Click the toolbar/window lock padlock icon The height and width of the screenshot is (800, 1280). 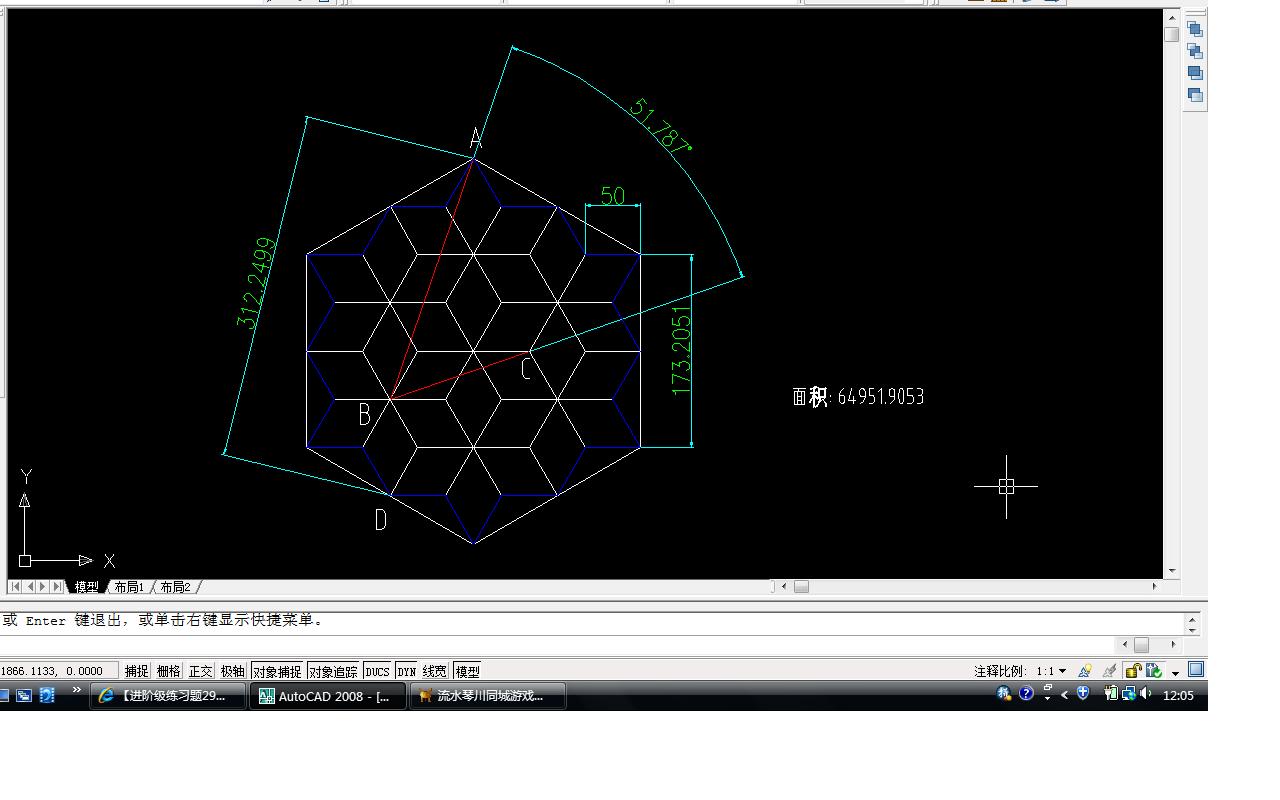(x=1132, y=671)
